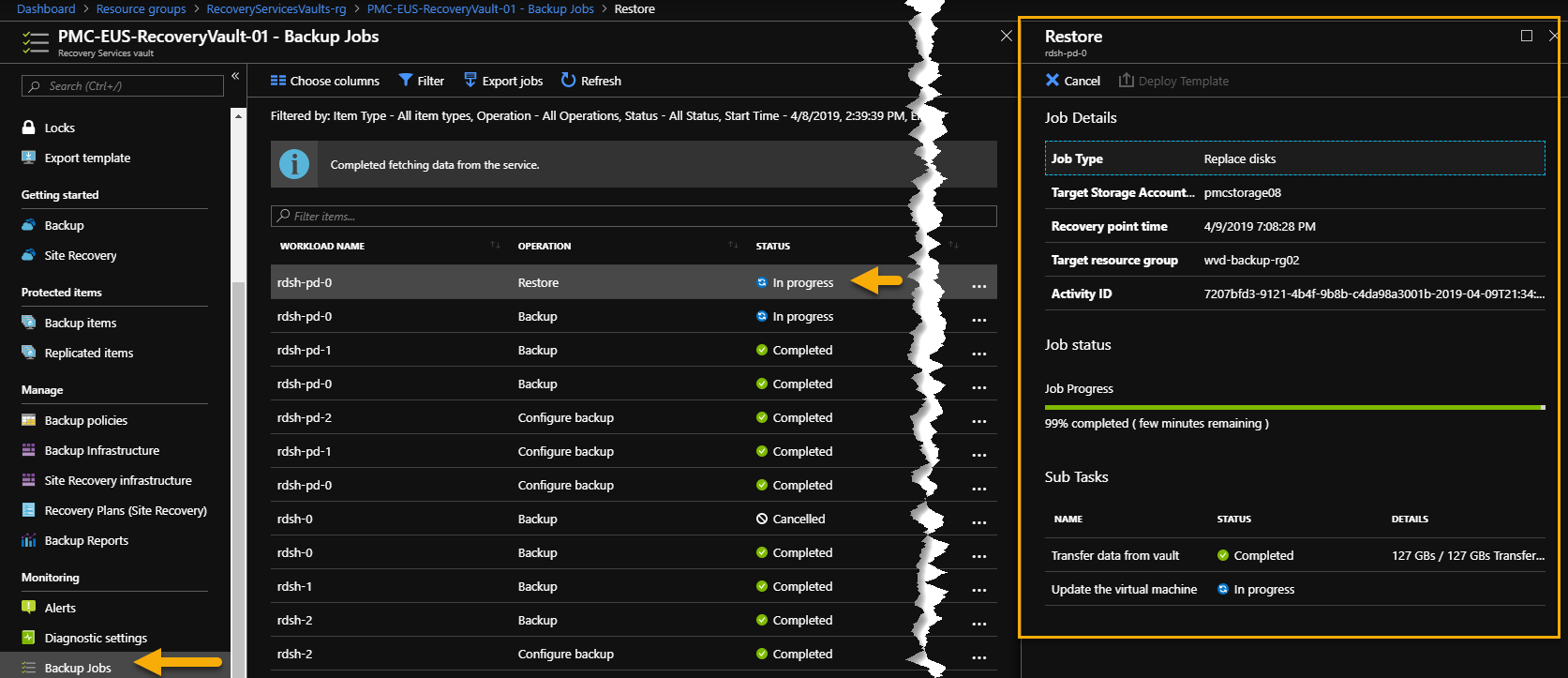Click the Job Type row showing Replace disks
Viewport: 1568px width, 678px height.
1295,158
